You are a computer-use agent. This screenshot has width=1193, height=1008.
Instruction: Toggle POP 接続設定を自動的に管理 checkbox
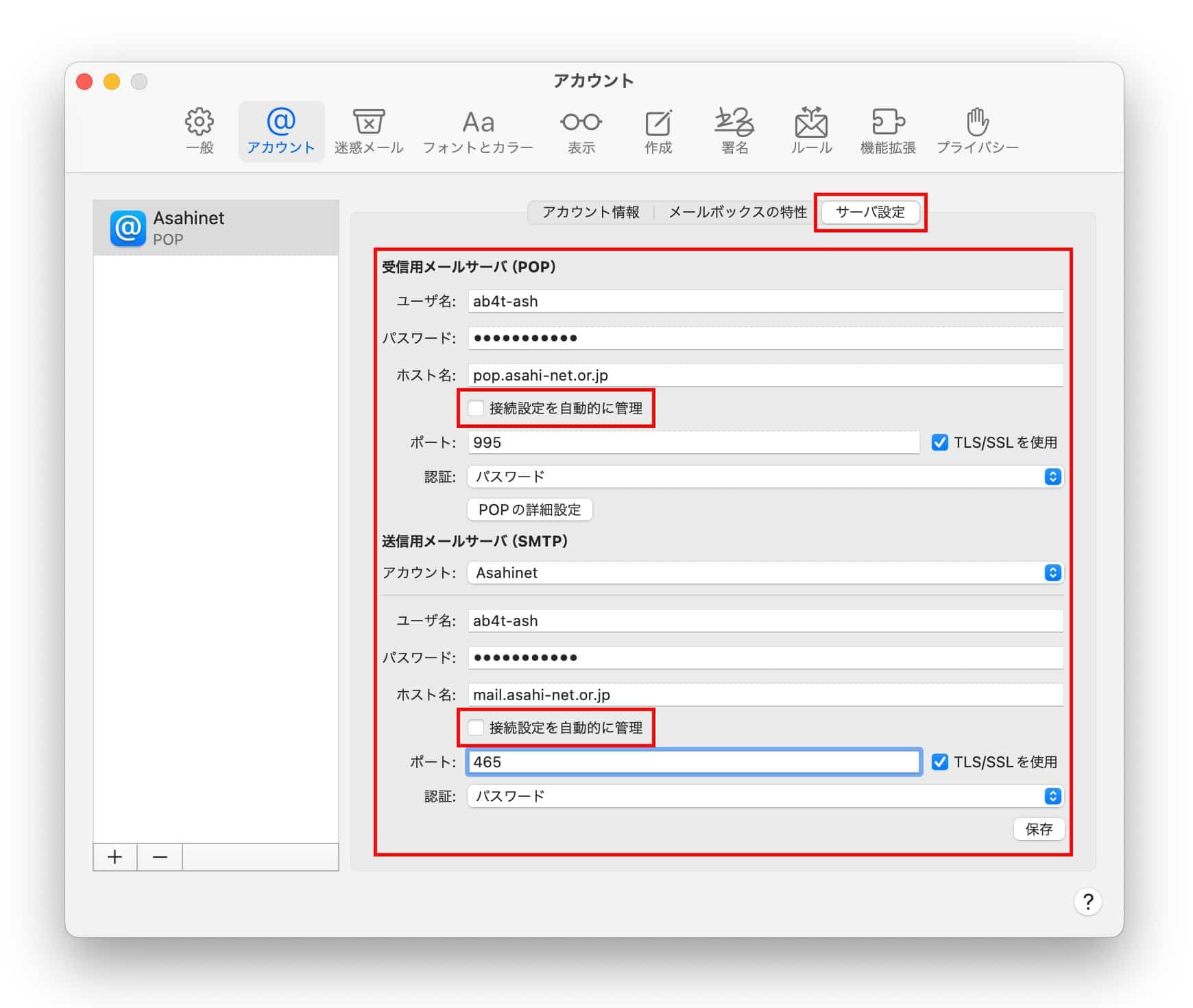click(x=476, y=408)
